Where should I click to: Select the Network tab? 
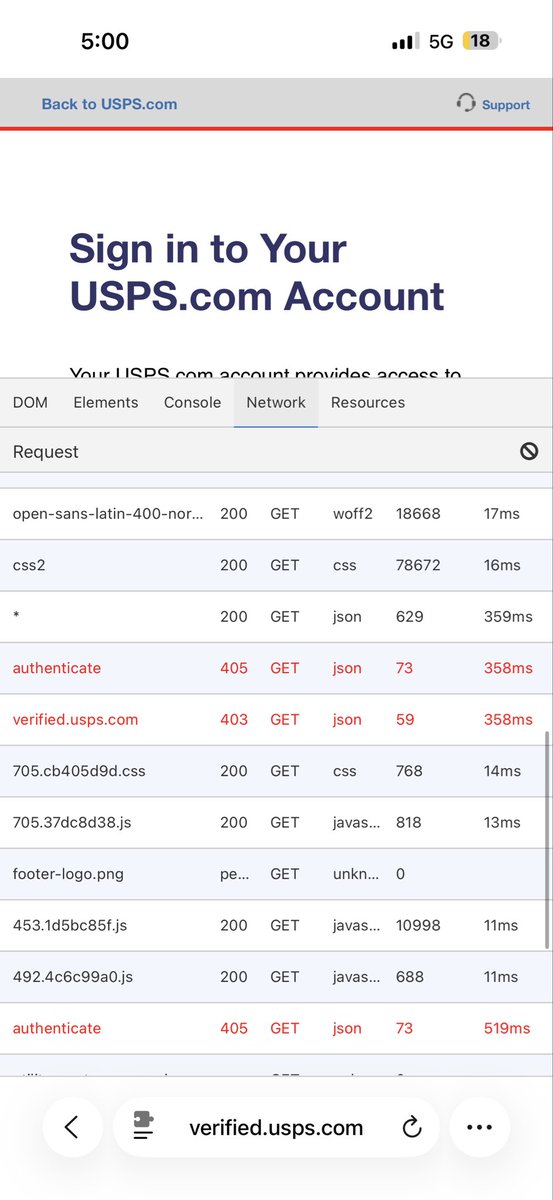pyautogui.click(x=276, y=402)
